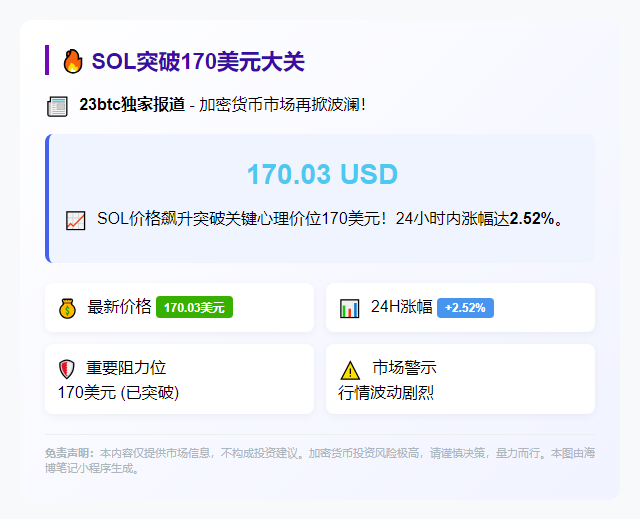Image resolution: width=640 pixels, height=519 pixels.
Task: Click the fire emoji beside the headline
Action: click(x=73, y=61)
